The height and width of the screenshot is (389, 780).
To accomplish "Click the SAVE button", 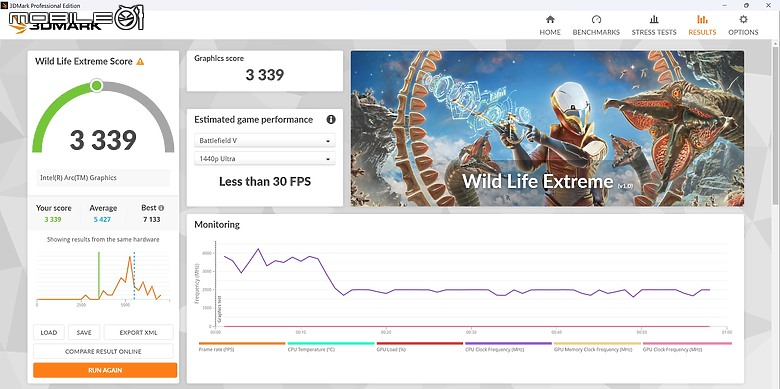I will pos(84,332).
